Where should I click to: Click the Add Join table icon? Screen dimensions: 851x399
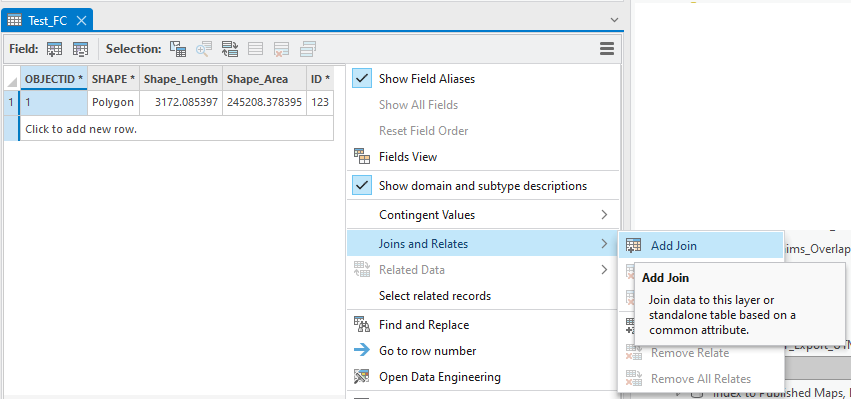[x=633, y=245]
